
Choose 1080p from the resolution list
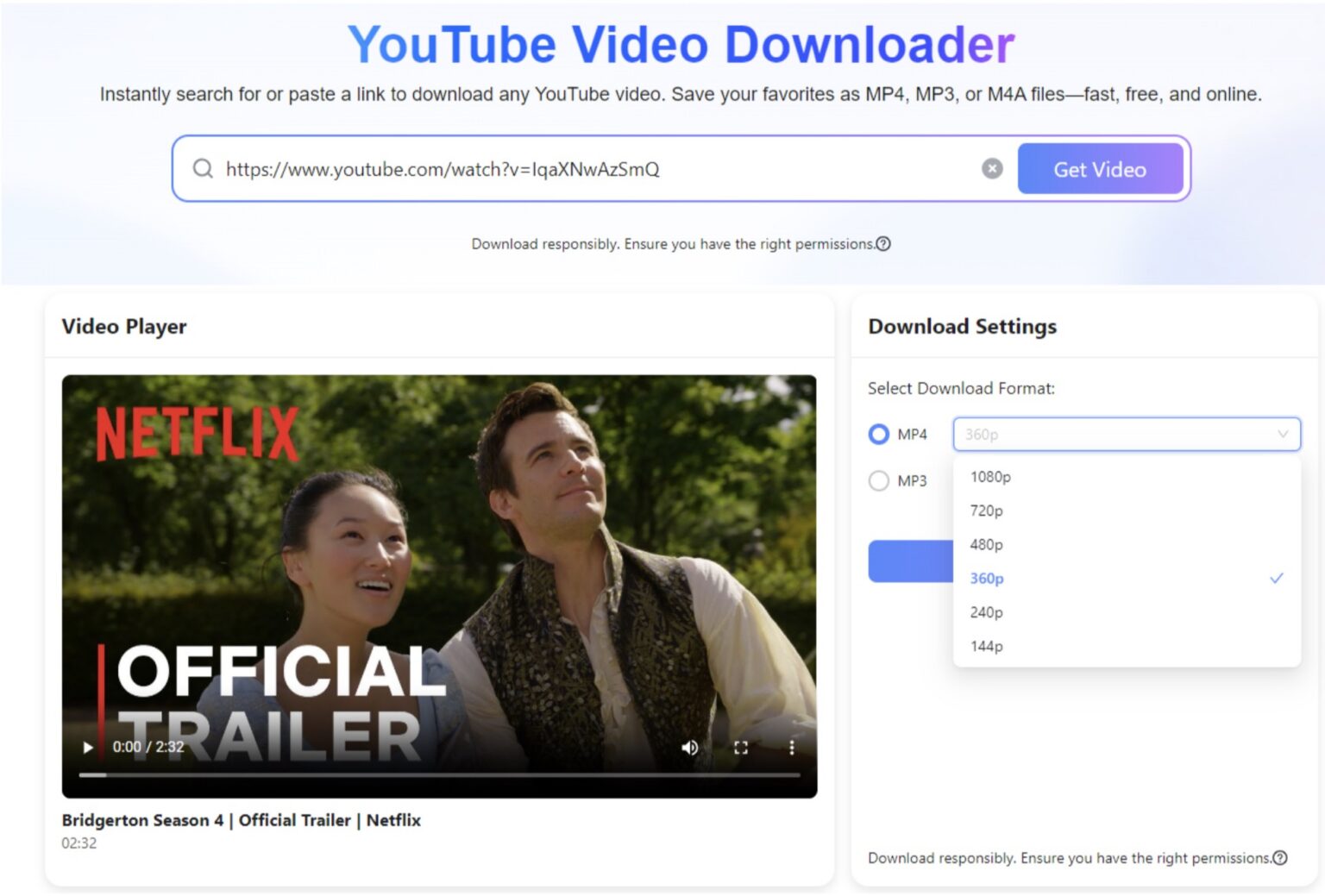pyautogui.click(x=990, y=477)
